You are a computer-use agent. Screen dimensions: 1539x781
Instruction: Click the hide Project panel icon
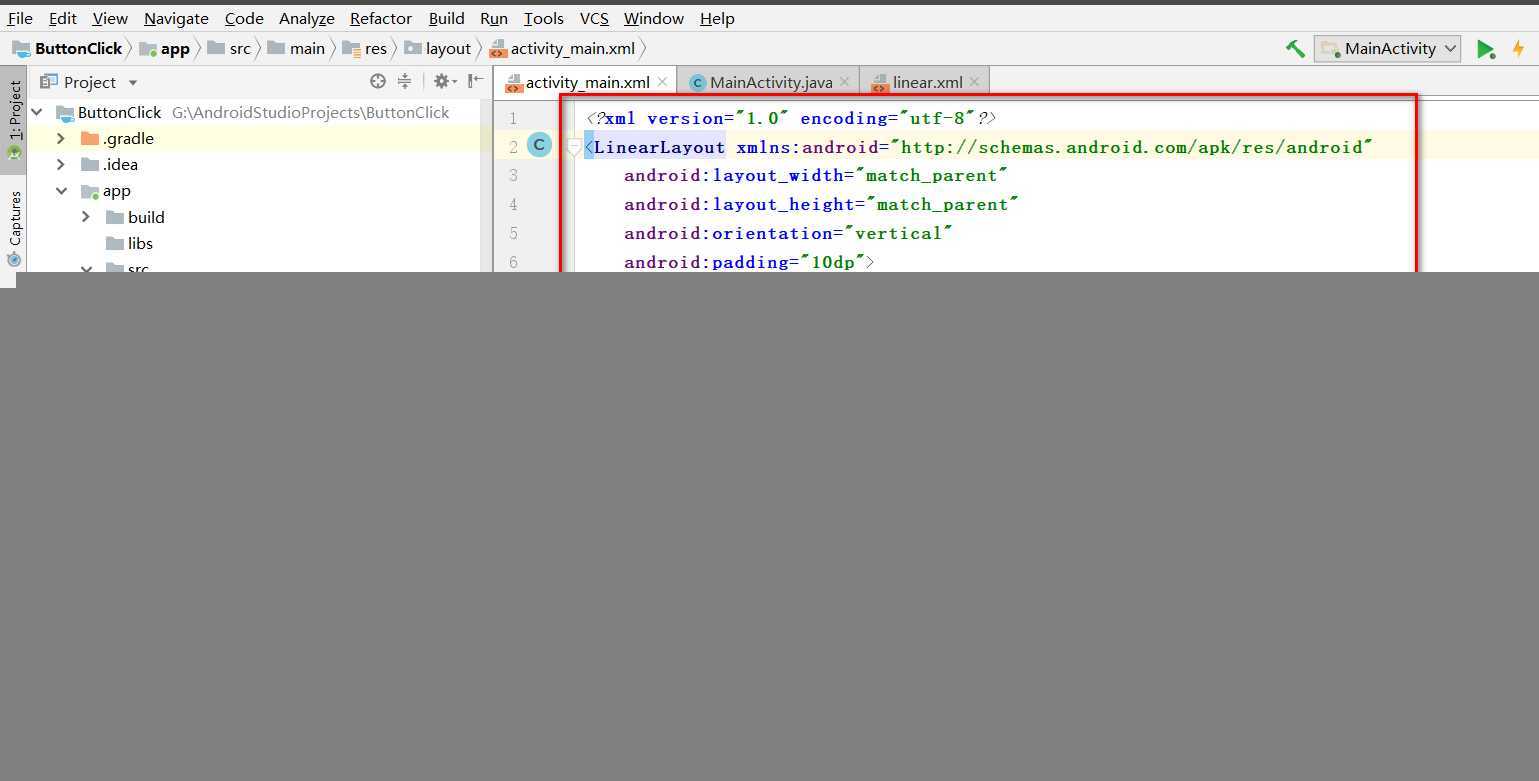click(476, 81)
